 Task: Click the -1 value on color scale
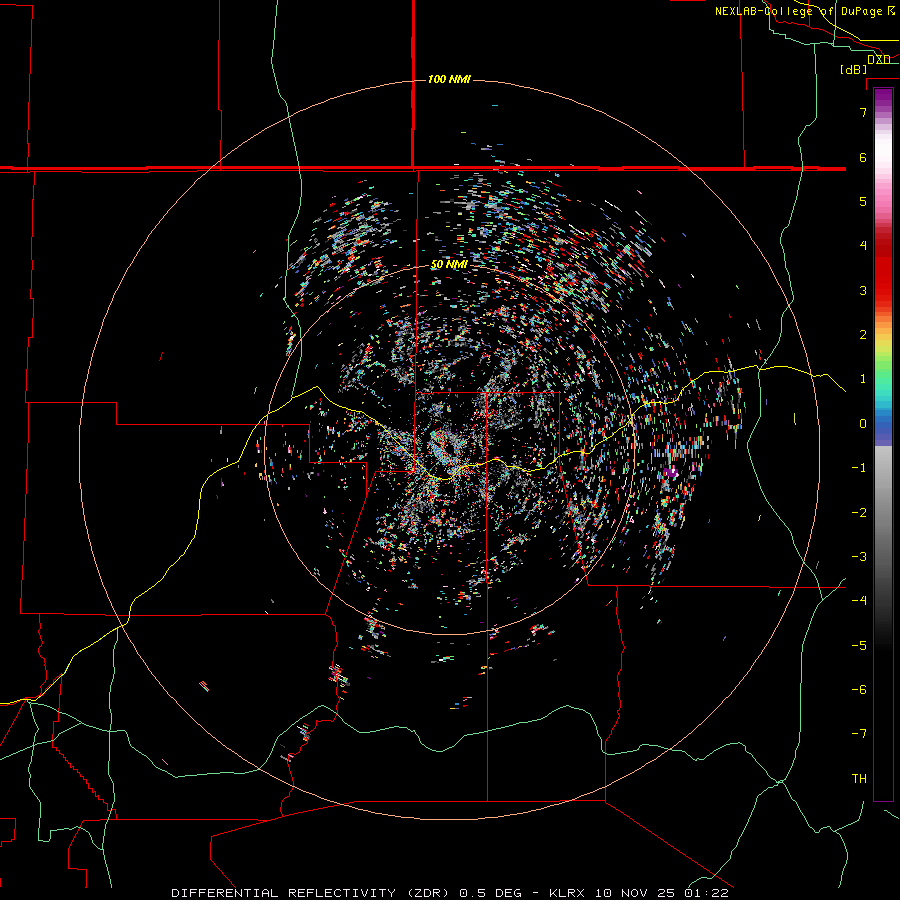tap(859, 468)
